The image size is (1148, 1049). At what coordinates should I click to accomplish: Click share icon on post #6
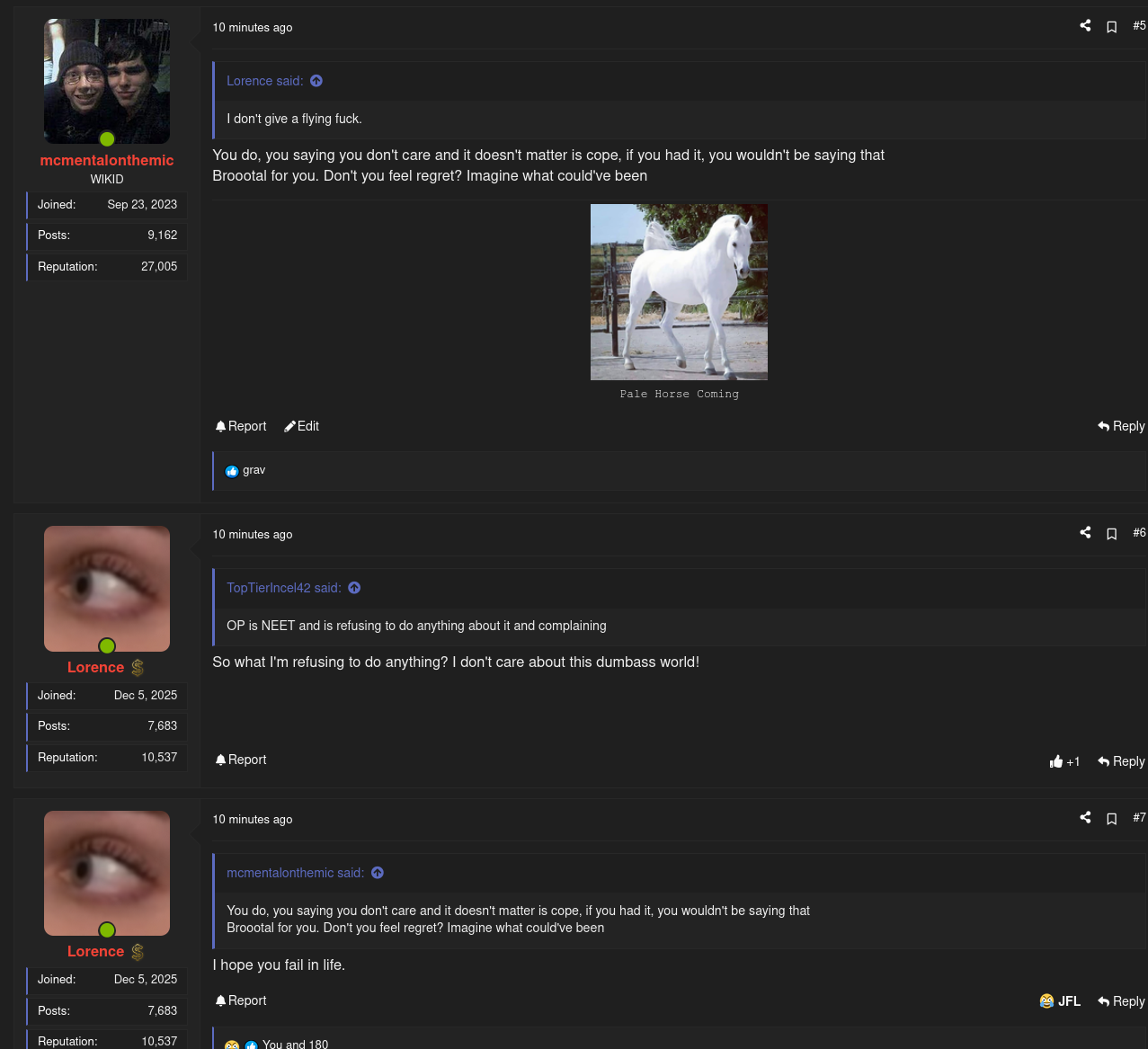pos(1085,533)
